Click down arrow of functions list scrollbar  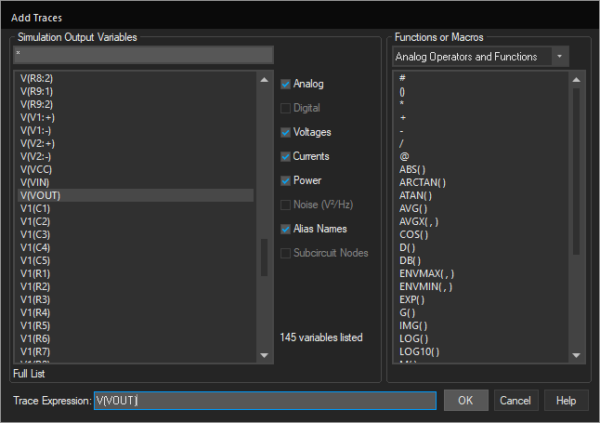click(576, 355)
